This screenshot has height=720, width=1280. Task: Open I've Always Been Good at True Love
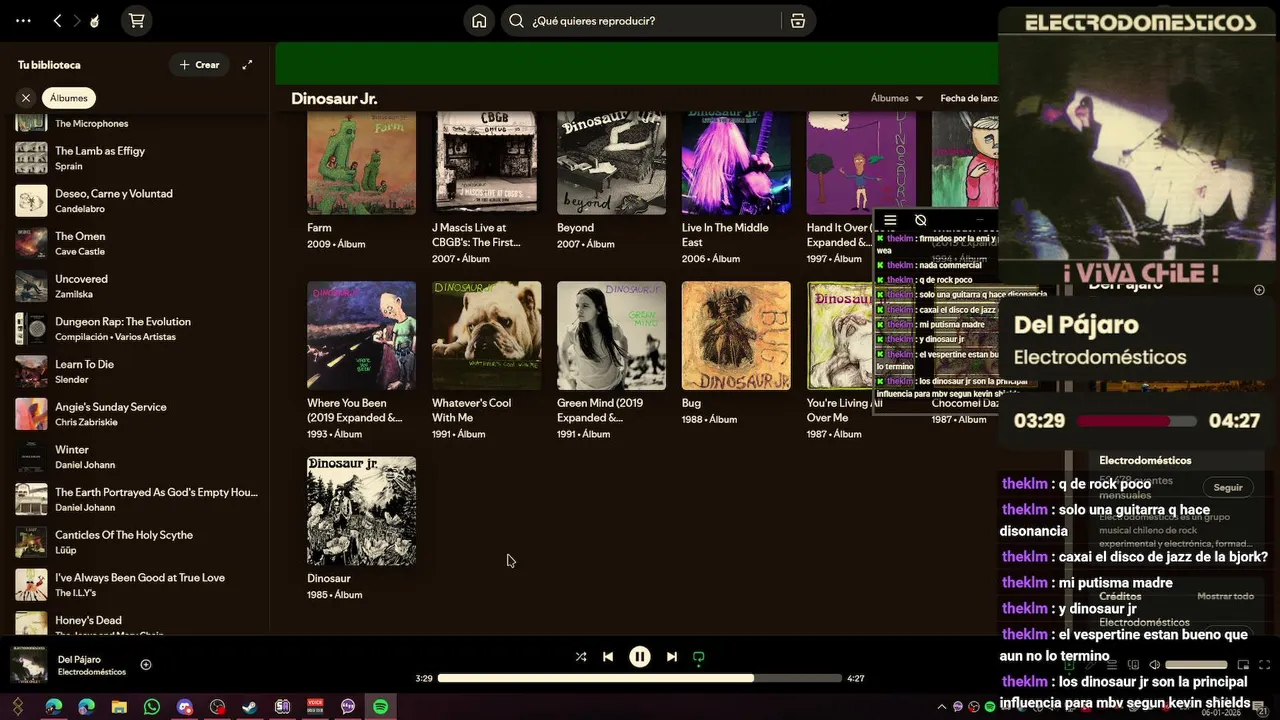point(136,585)
